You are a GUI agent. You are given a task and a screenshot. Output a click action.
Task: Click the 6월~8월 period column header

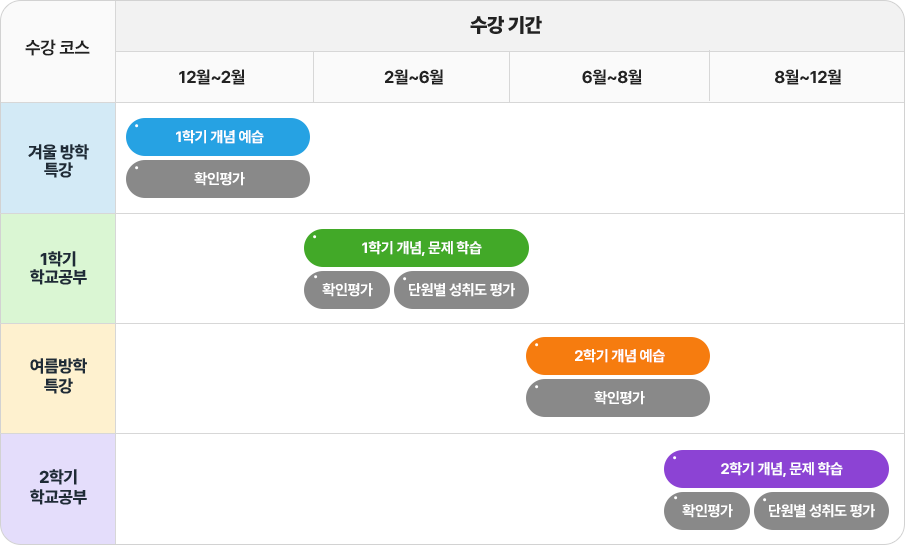click(609, 77)
